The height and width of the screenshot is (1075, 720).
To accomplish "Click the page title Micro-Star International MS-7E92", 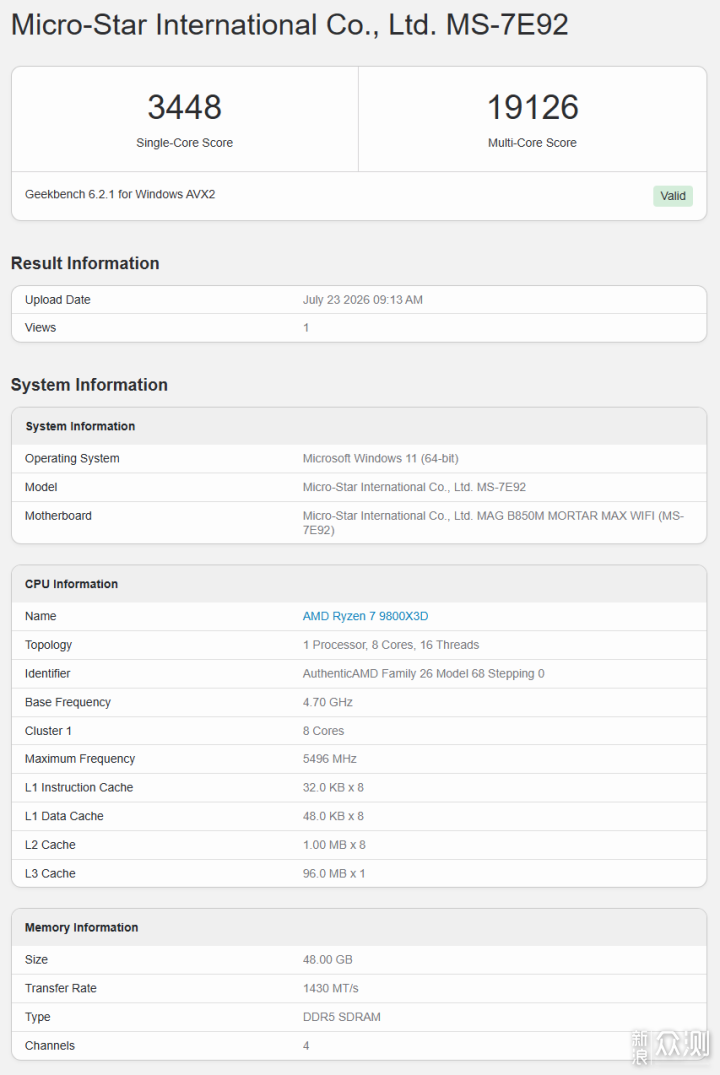I will coord(289,25).
